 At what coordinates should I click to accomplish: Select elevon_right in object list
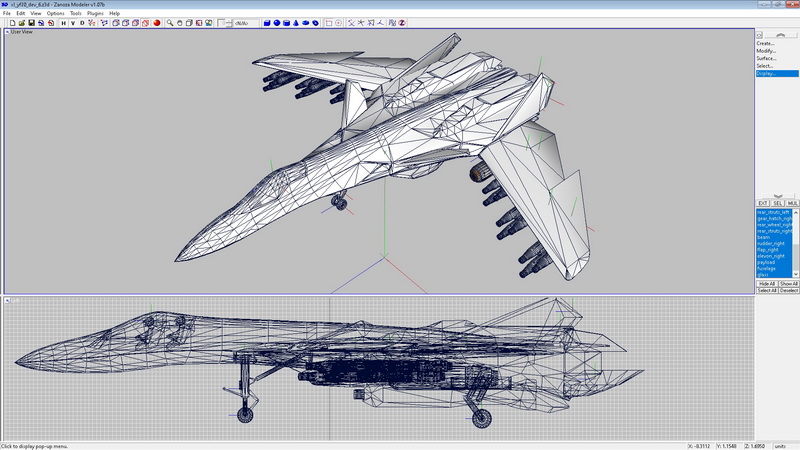point(773,256)
